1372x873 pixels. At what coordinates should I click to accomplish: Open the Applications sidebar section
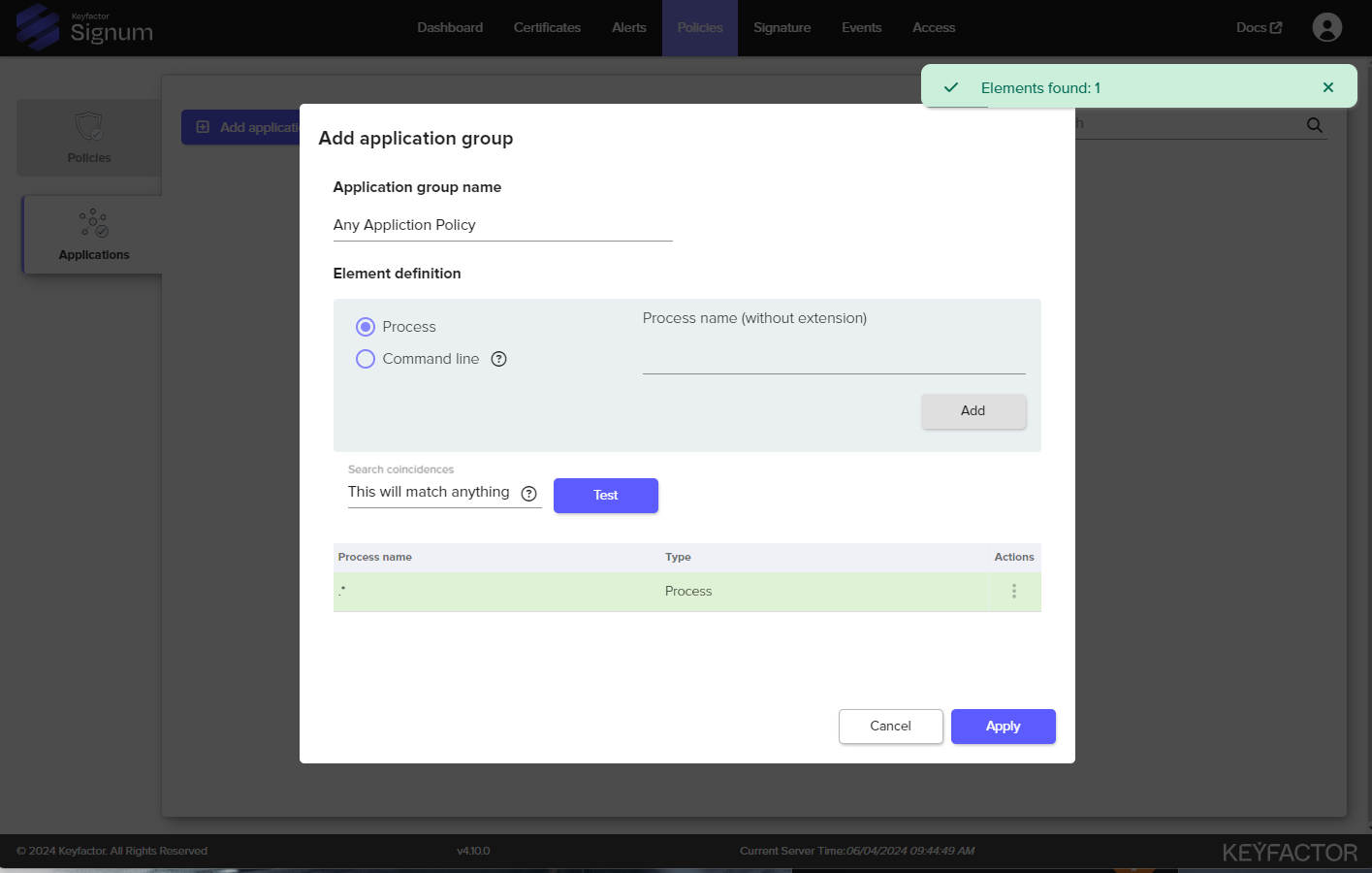(93, 235)
